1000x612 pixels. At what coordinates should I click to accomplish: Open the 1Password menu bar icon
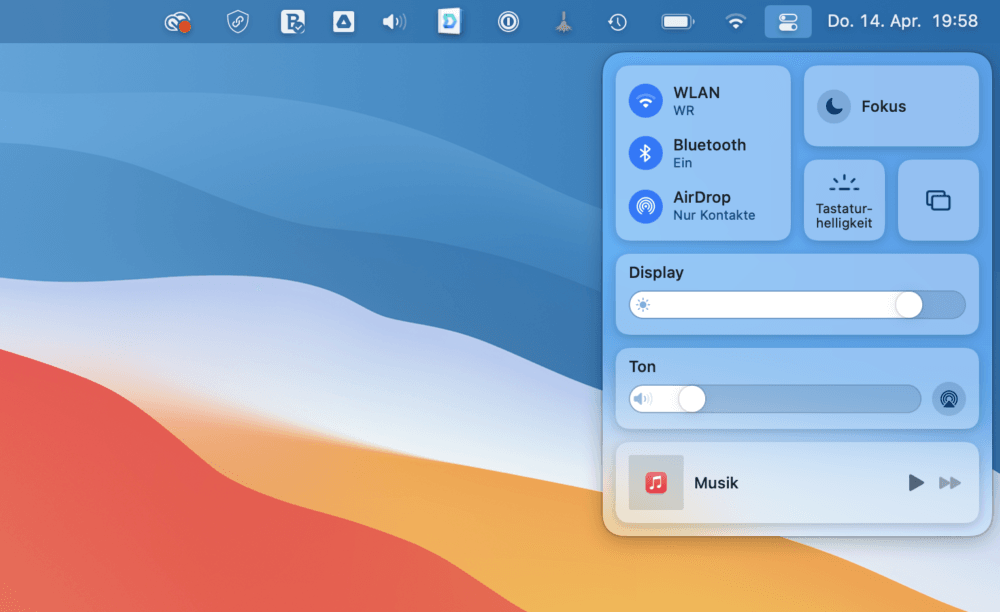click(508, 22)
